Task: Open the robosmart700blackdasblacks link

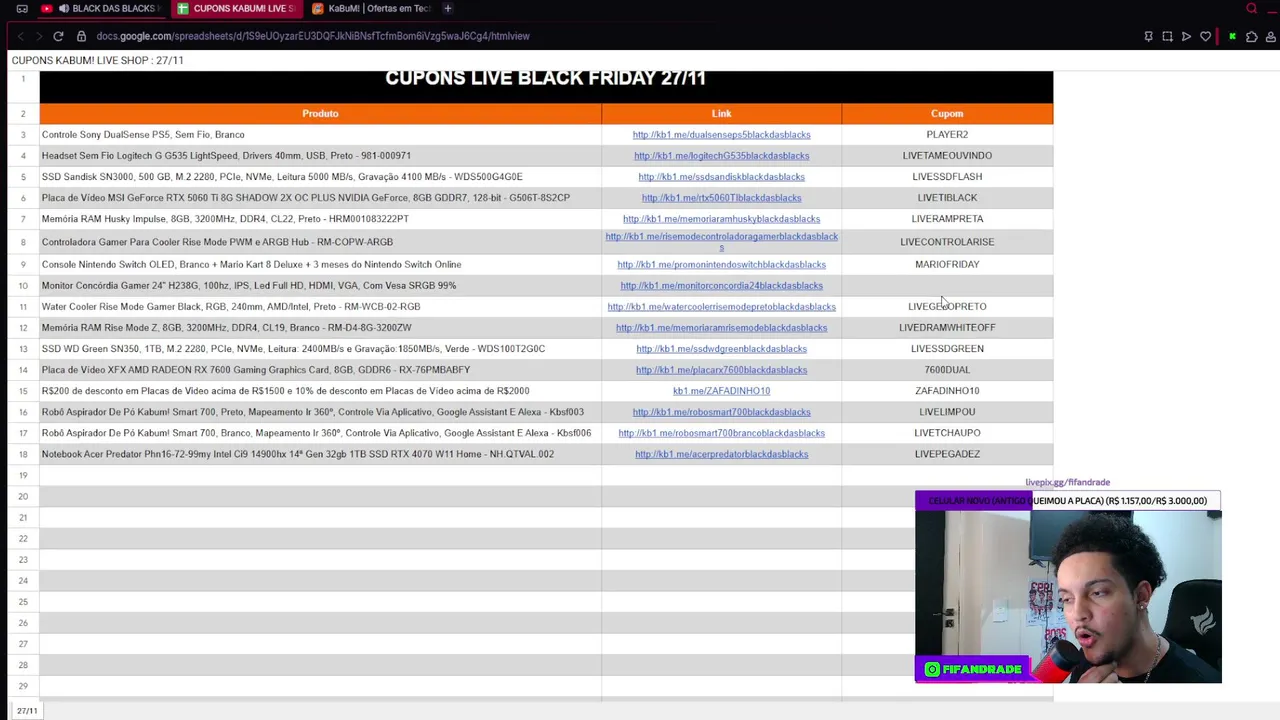Action: 721,412
